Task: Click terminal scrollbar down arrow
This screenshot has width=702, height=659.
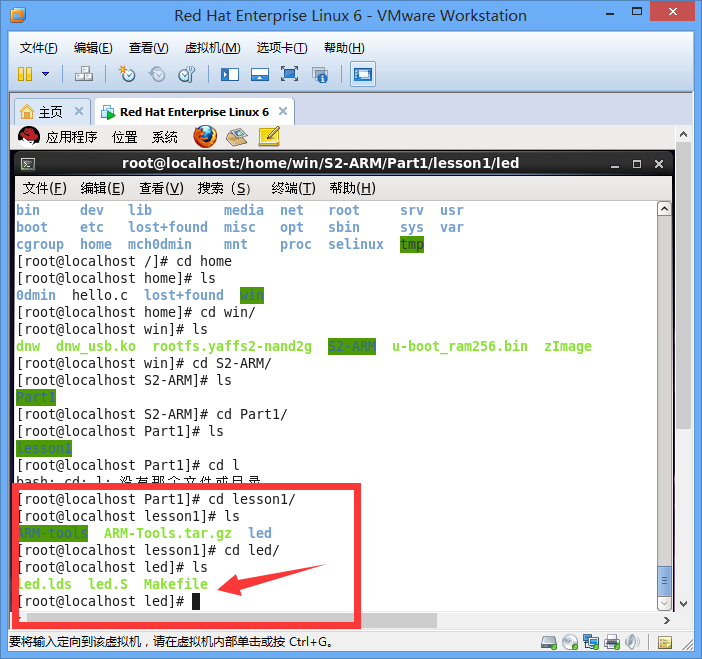Action: (664, 603)
